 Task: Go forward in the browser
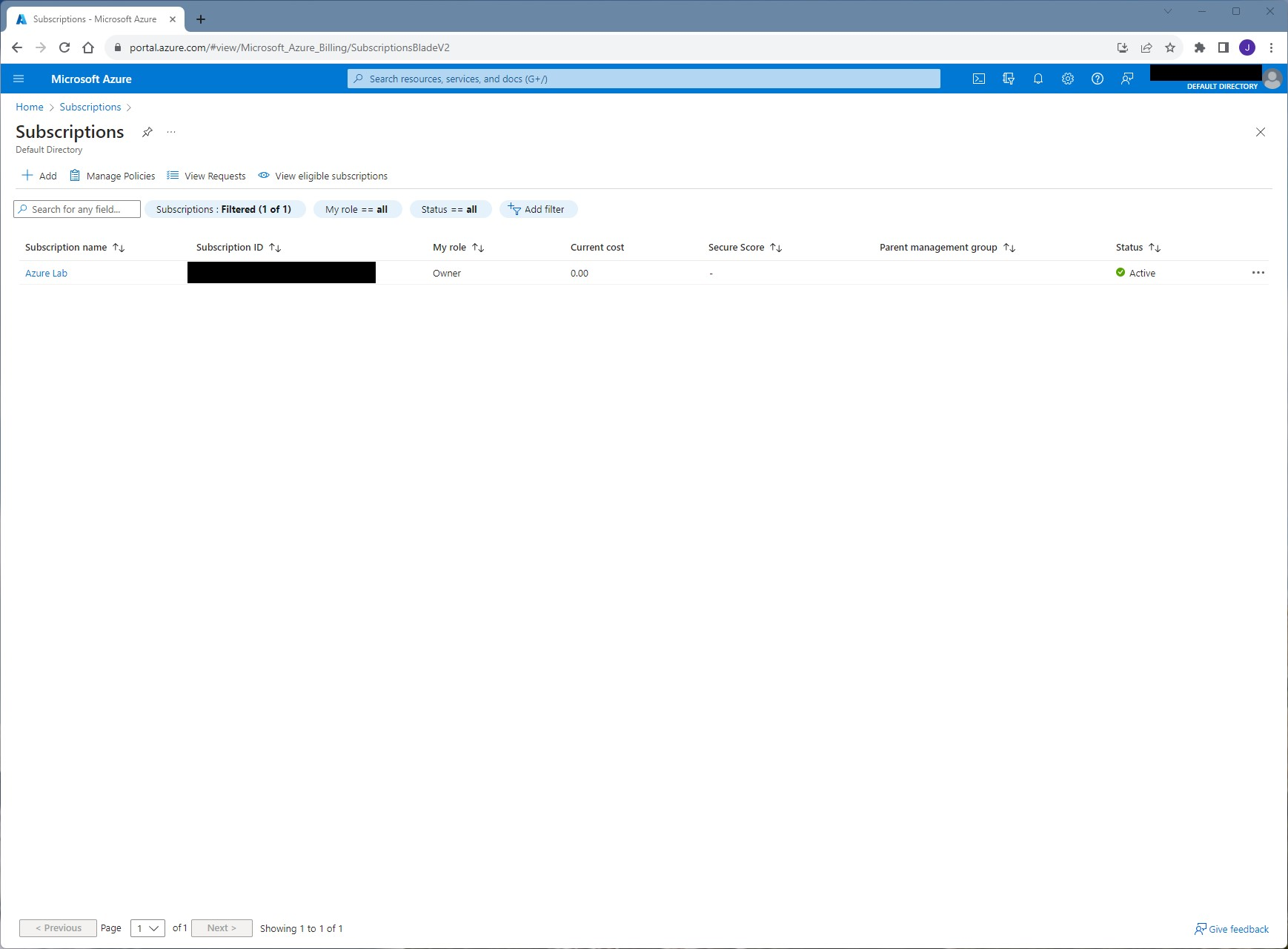41,47
